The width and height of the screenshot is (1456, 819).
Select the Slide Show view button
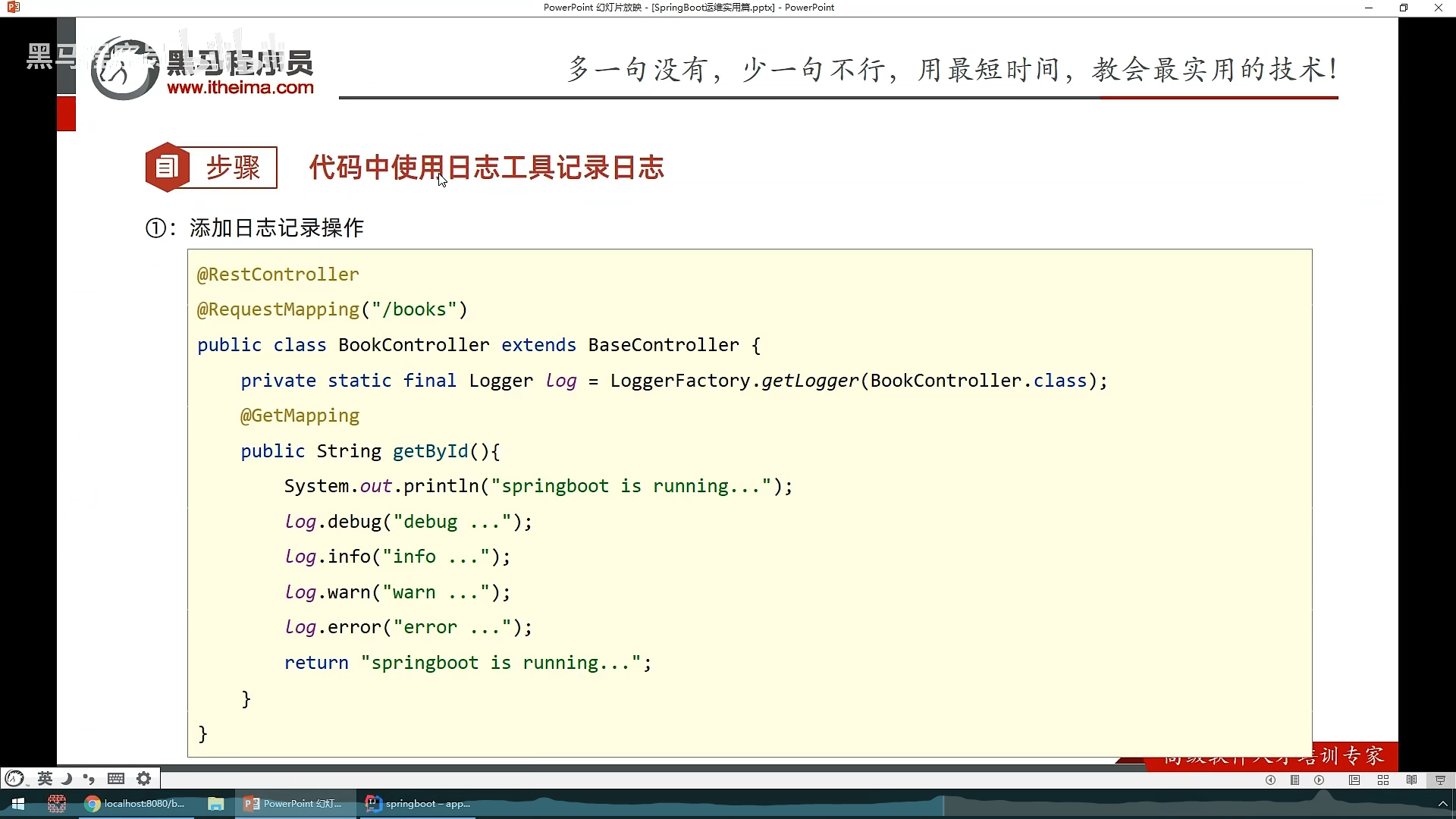[1440, 780]
